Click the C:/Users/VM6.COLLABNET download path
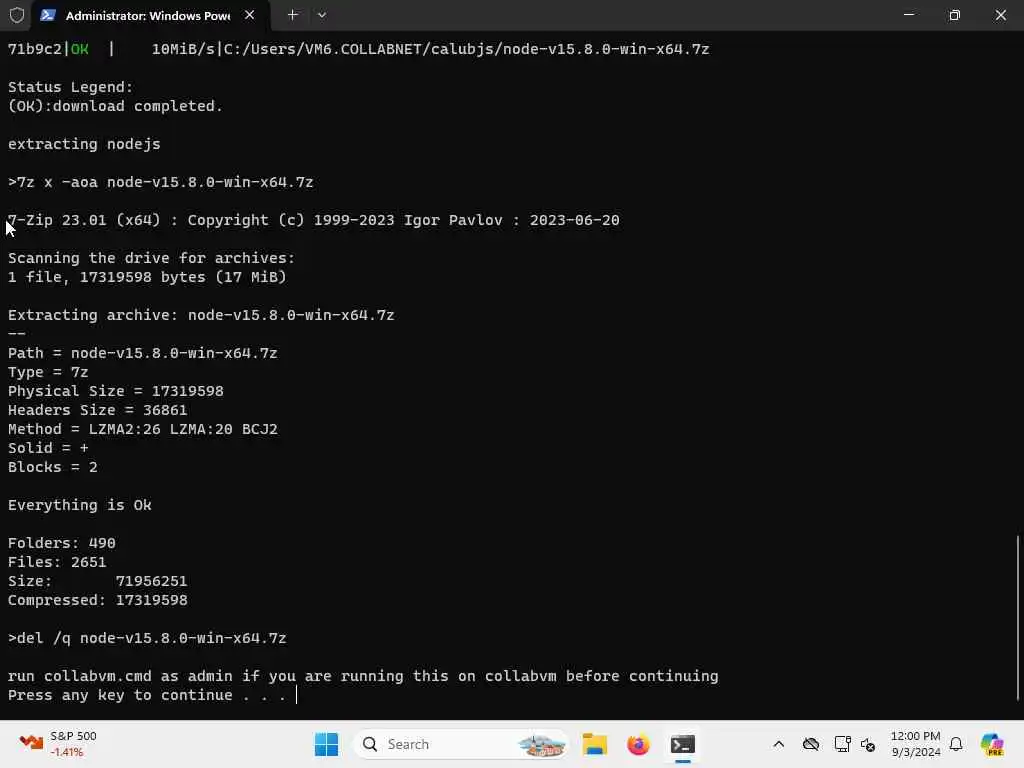The width and height of the screenshot is (1024, 768). coord(466,49)
